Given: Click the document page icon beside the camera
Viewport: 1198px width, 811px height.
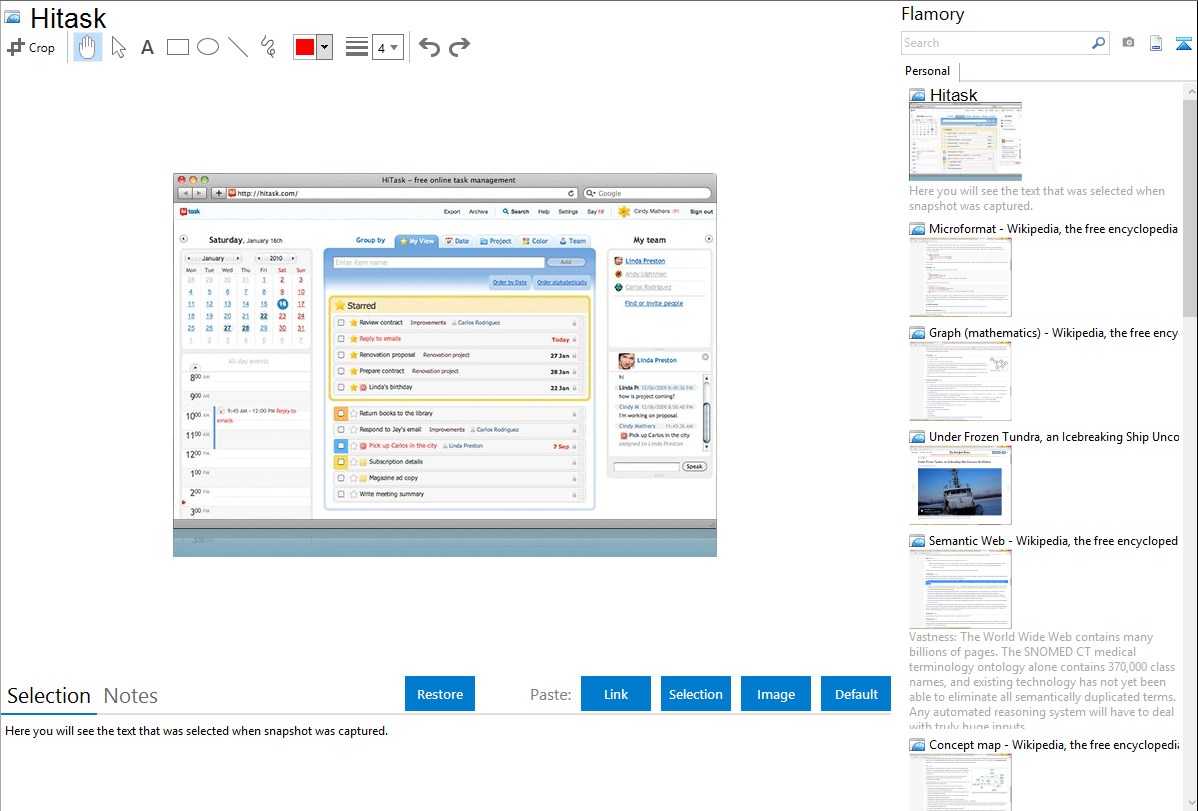Looking at the screenshot, I should pos(1156,43).
